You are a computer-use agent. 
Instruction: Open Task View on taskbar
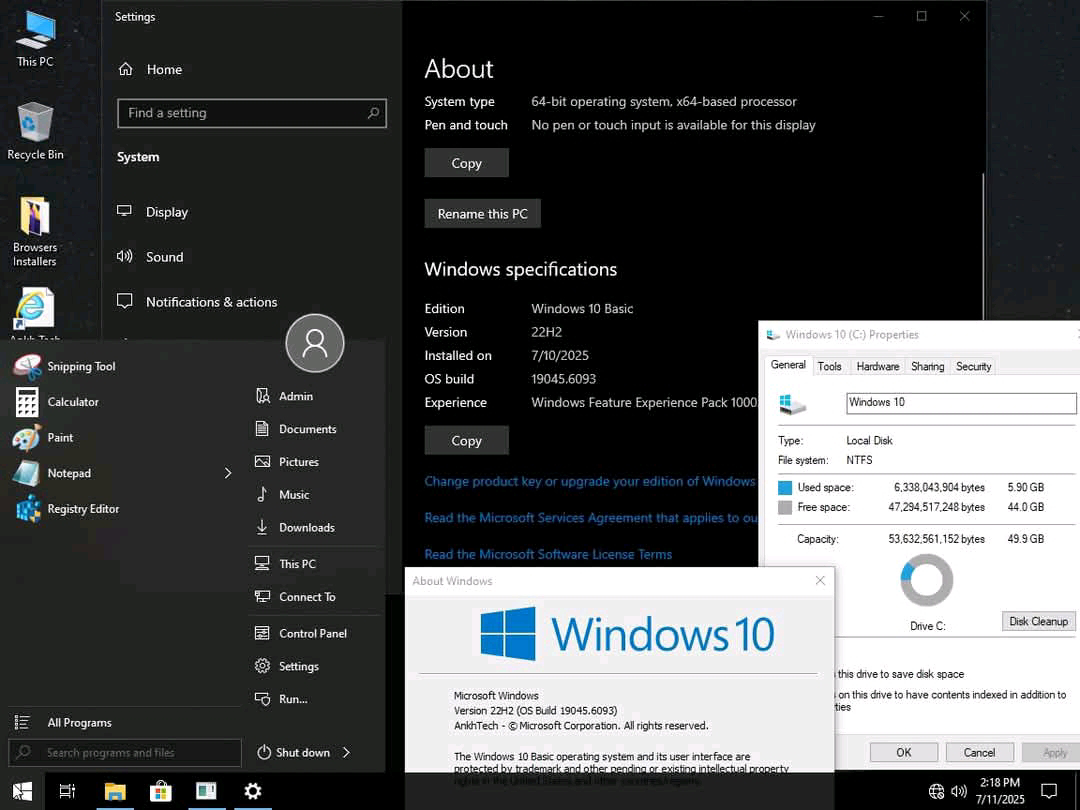coord(67,791)
